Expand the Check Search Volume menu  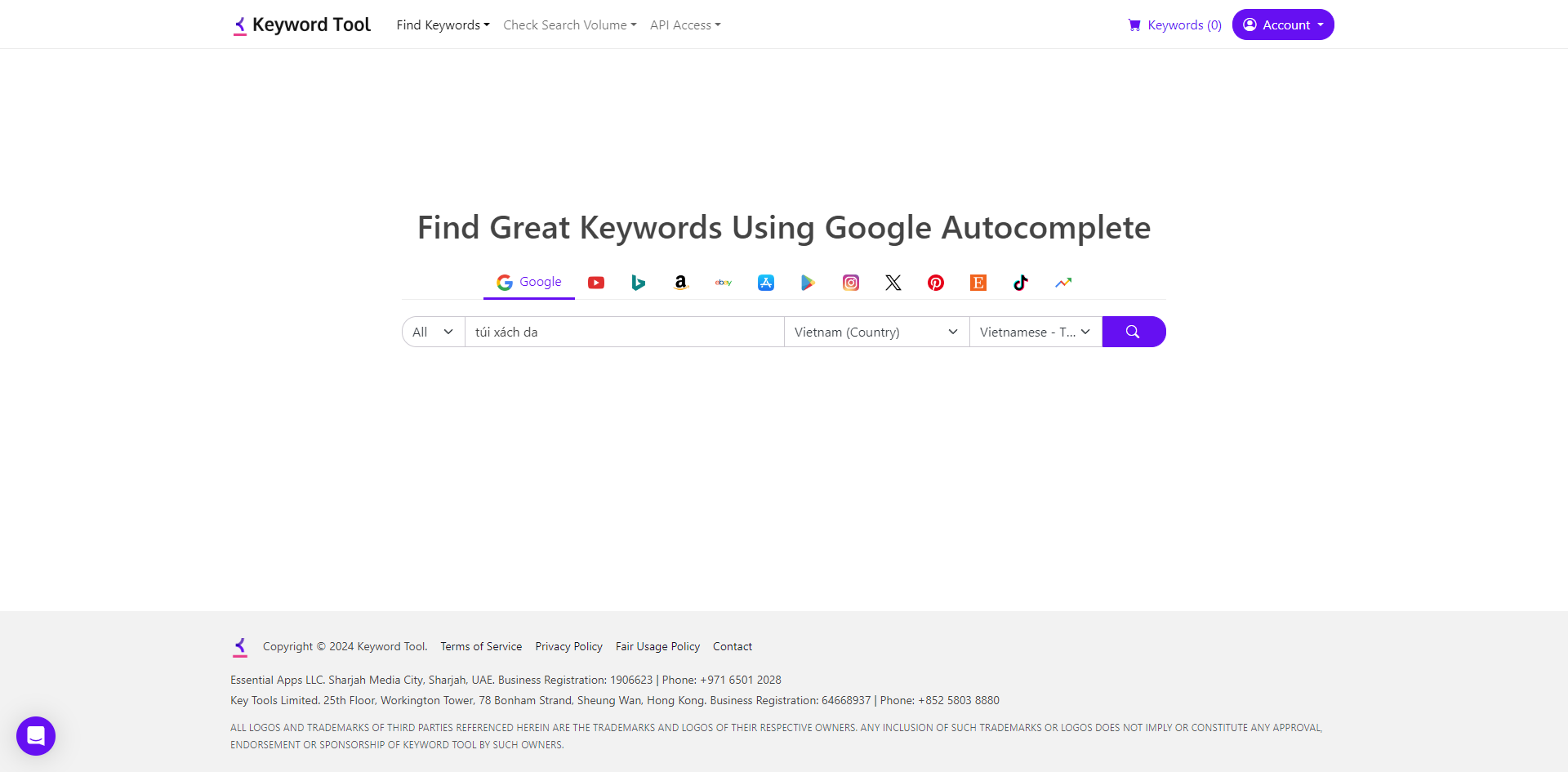point(569,25)
